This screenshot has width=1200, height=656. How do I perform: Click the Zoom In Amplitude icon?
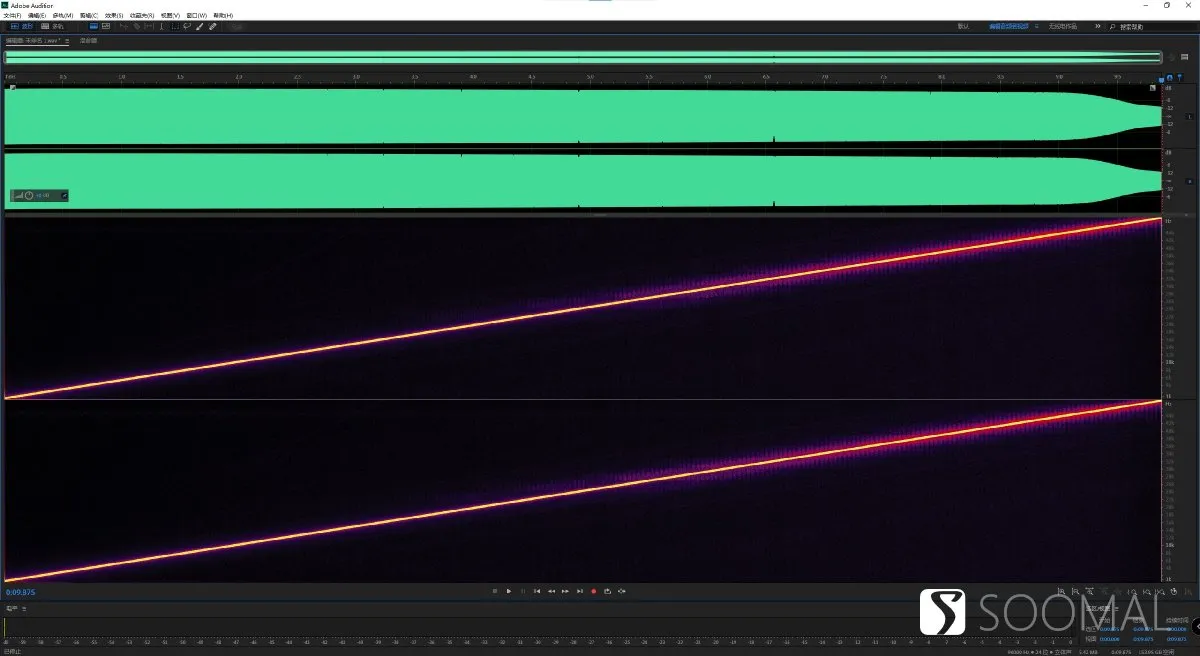point(1061,591)
